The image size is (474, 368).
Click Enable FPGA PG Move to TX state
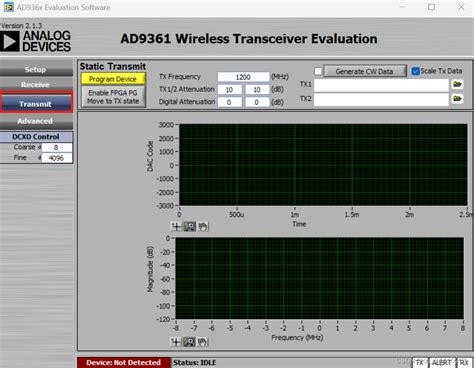pos(113,97)
